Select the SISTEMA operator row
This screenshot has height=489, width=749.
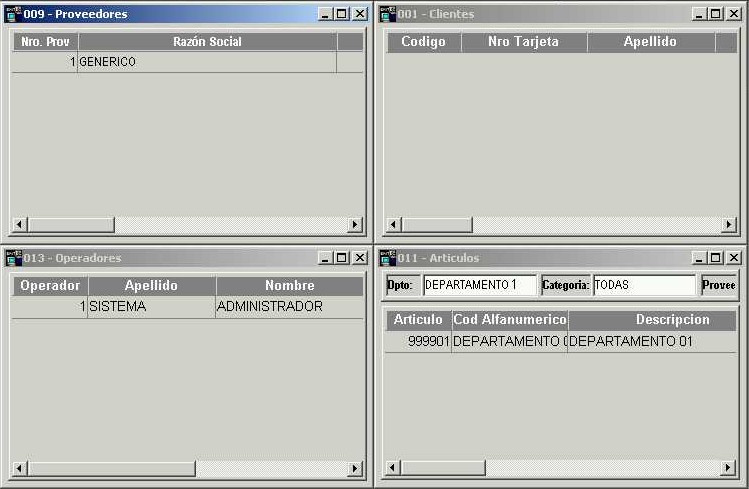pos(188,307)
